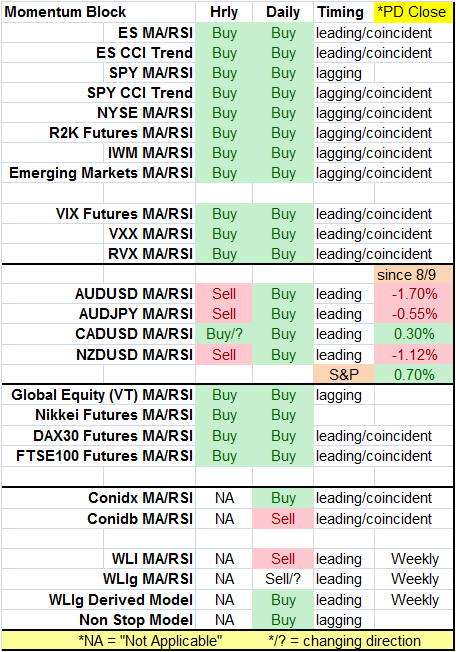The width and height of the screenshot is (456, 652).
Task: Click the yellow footnote NA legend row
Action: [x=227, y=640]
